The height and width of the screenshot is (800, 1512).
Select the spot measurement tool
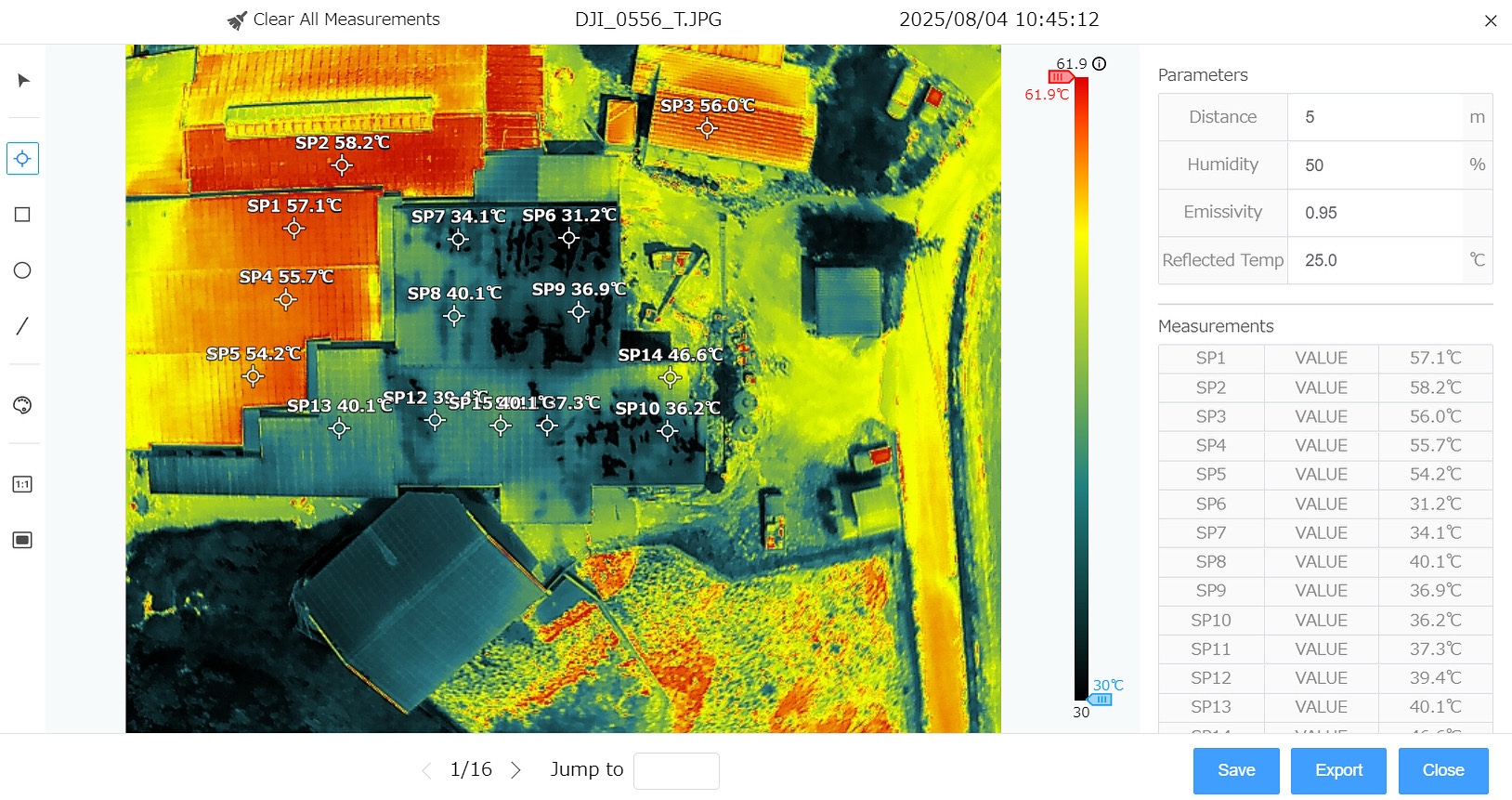[22, 159]
